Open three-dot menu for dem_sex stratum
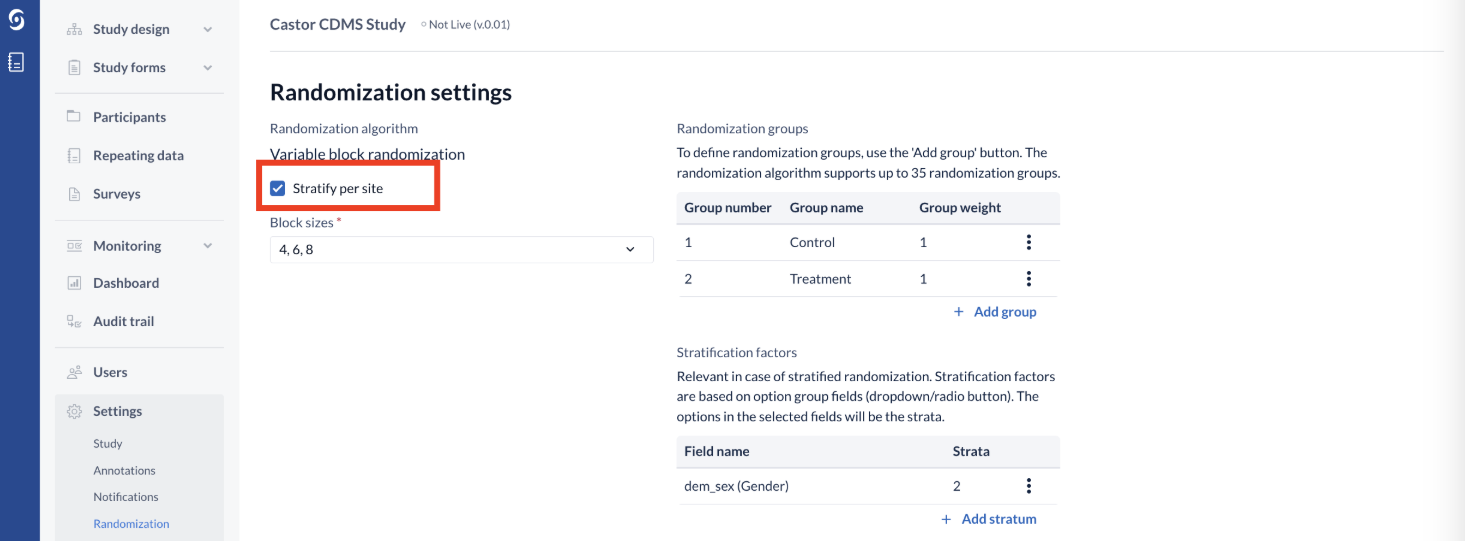 tap(1028, 486)
